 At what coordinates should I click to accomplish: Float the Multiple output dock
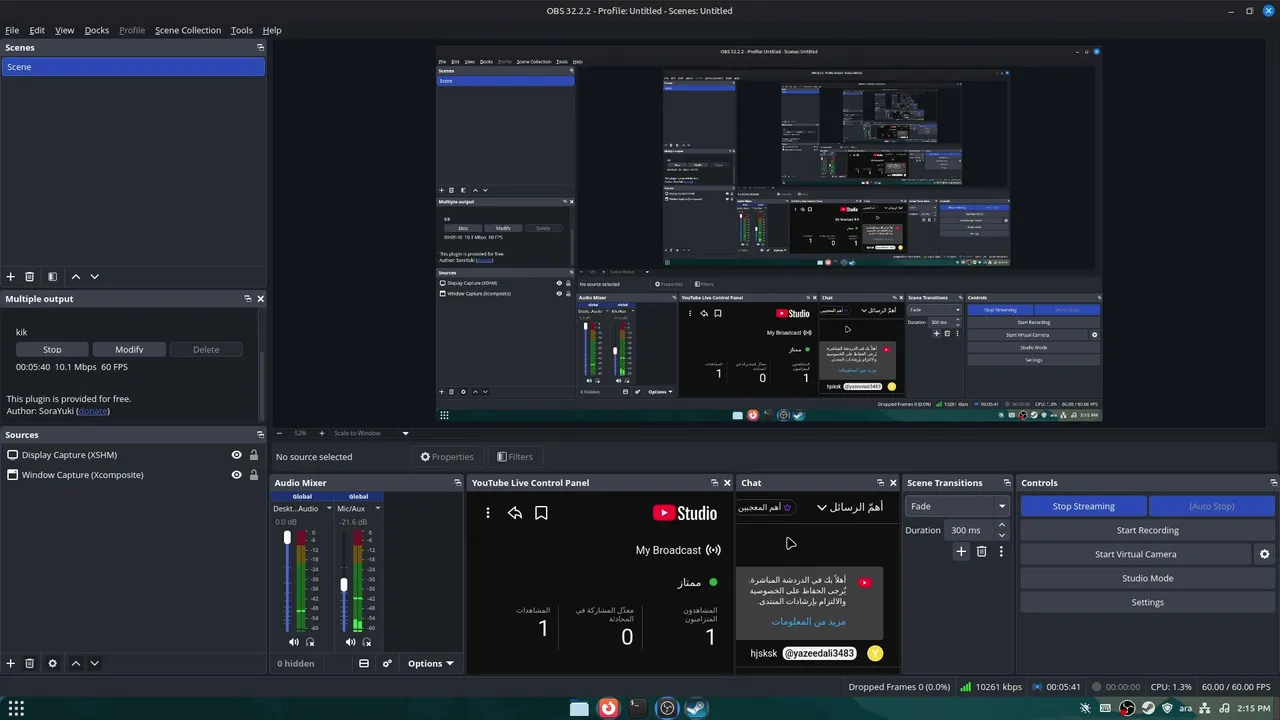[x=248, y=299]
